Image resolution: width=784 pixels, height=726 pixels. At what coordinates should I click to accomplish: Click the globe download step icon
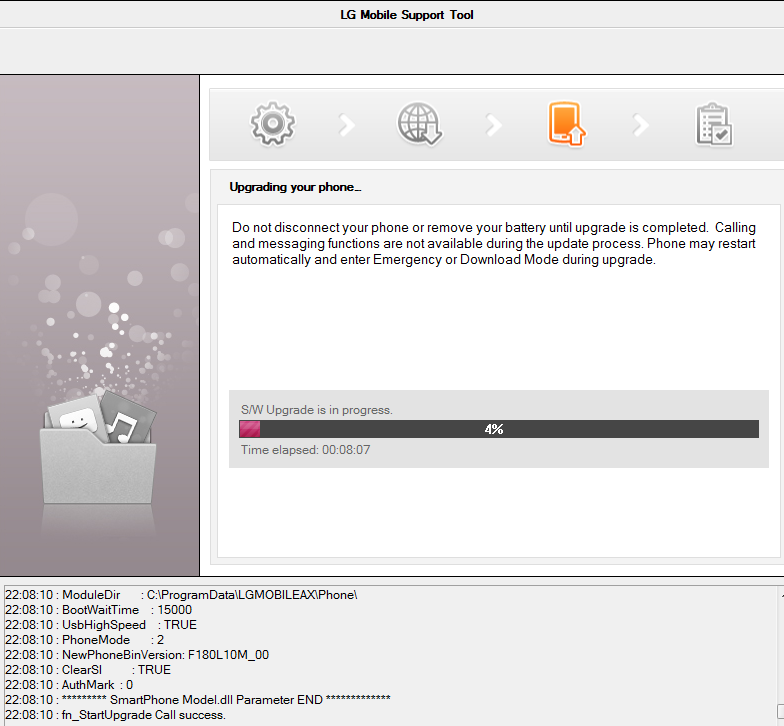pos(420,124)
